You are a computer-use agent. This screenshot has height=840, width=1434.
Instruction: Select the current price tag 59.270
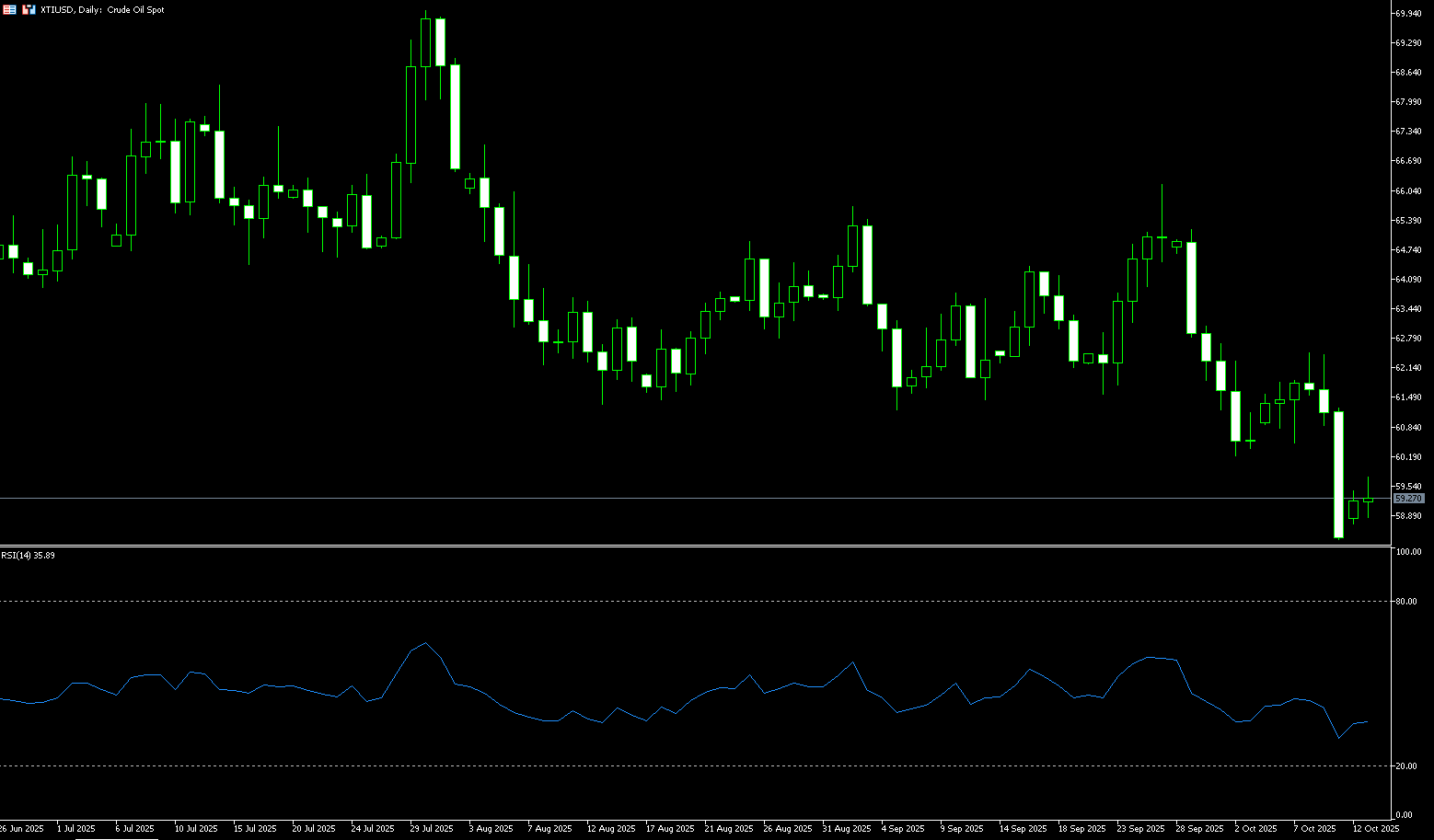point(1408,499)
